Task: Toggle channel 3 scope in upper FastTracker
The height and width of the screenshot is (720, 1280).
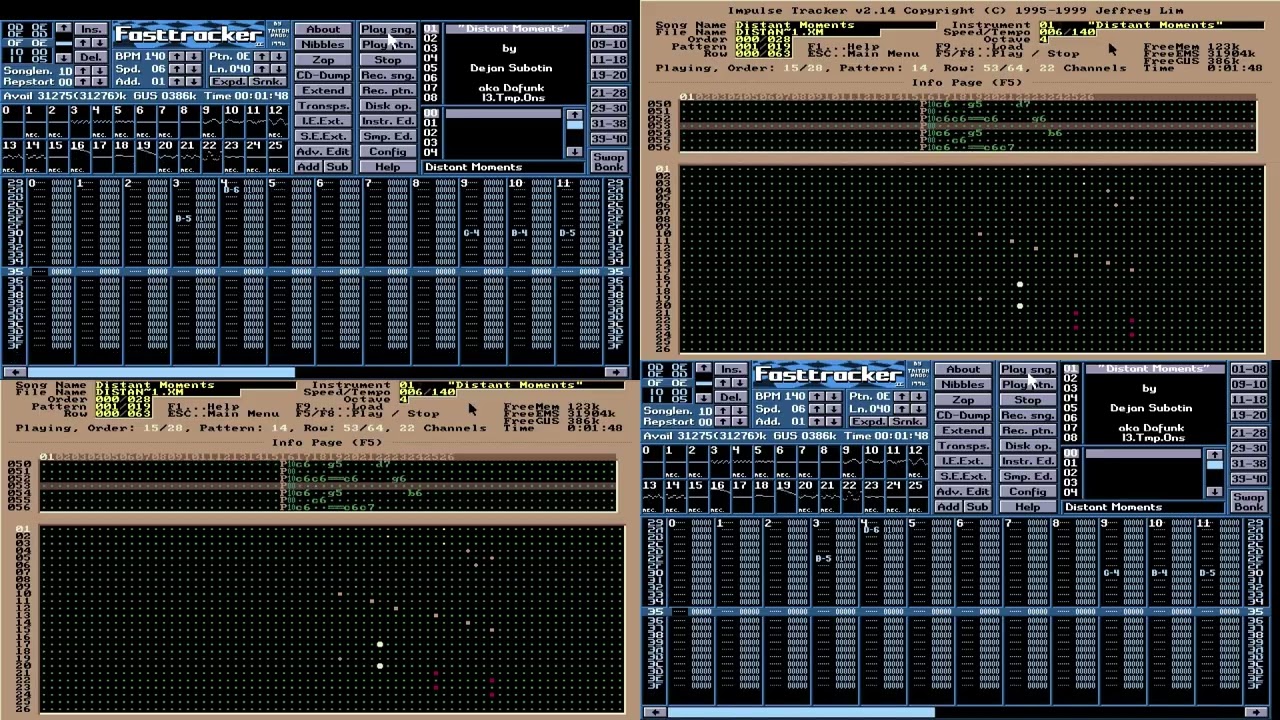Action: pos(80,121)
